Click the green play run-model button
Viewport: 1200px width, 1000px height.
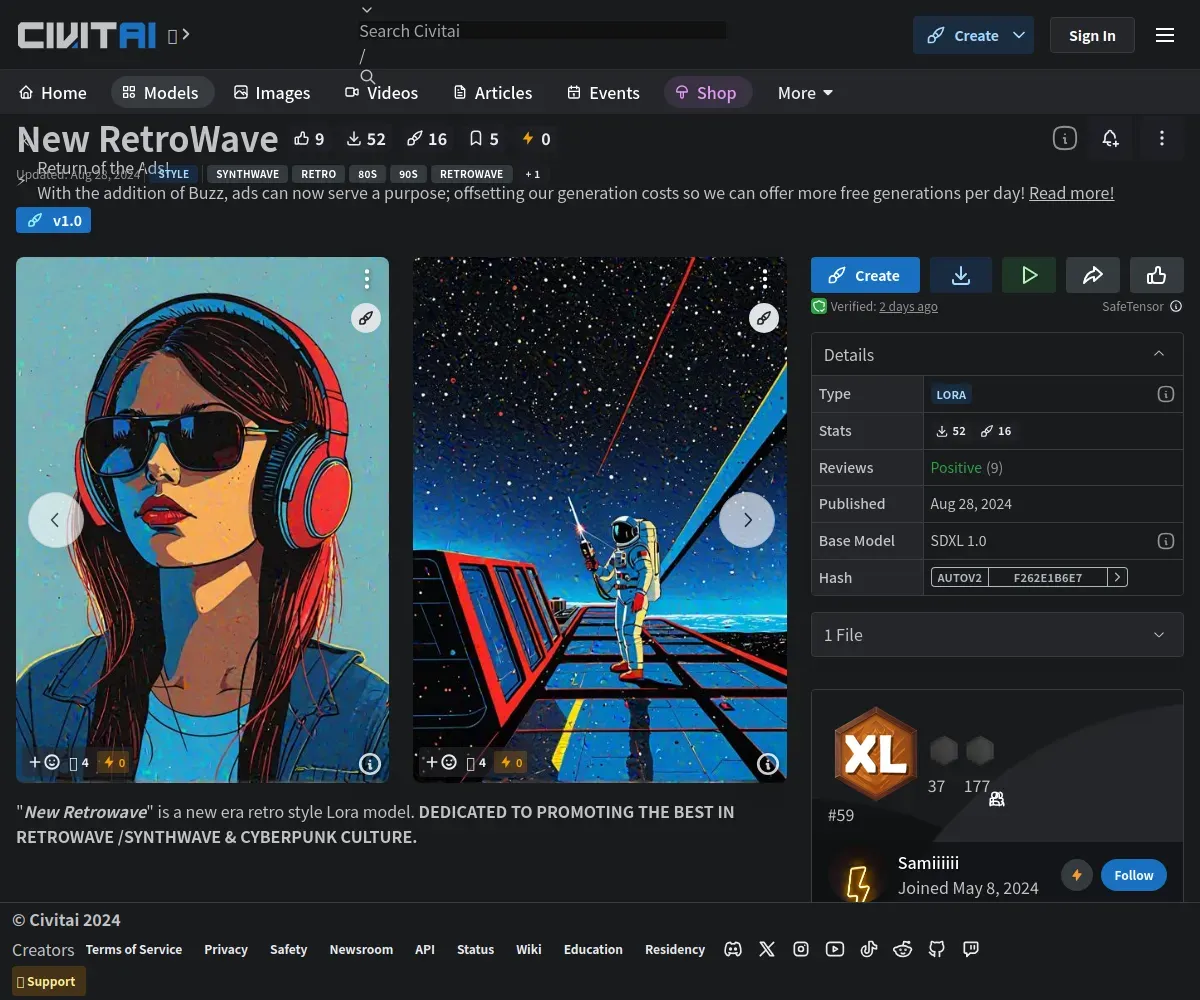click(x=1029, y=275)
